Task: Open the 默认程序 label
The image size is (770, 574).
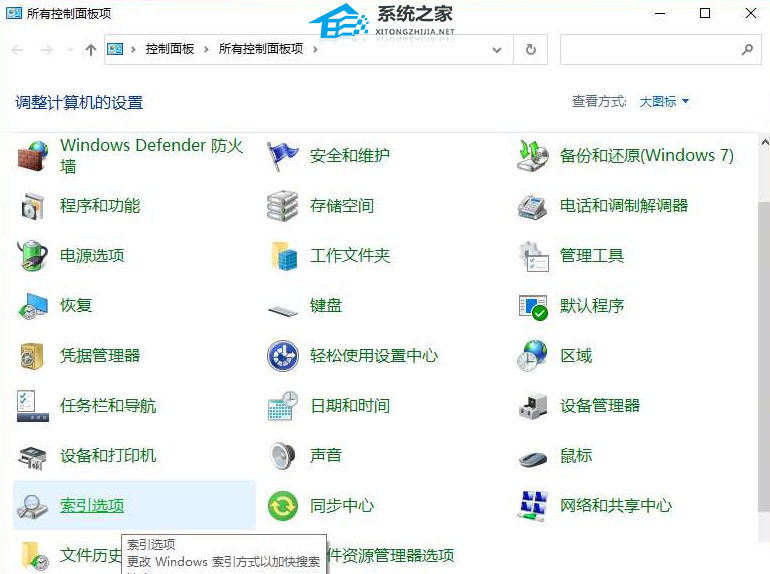Action: coord(592,305)
